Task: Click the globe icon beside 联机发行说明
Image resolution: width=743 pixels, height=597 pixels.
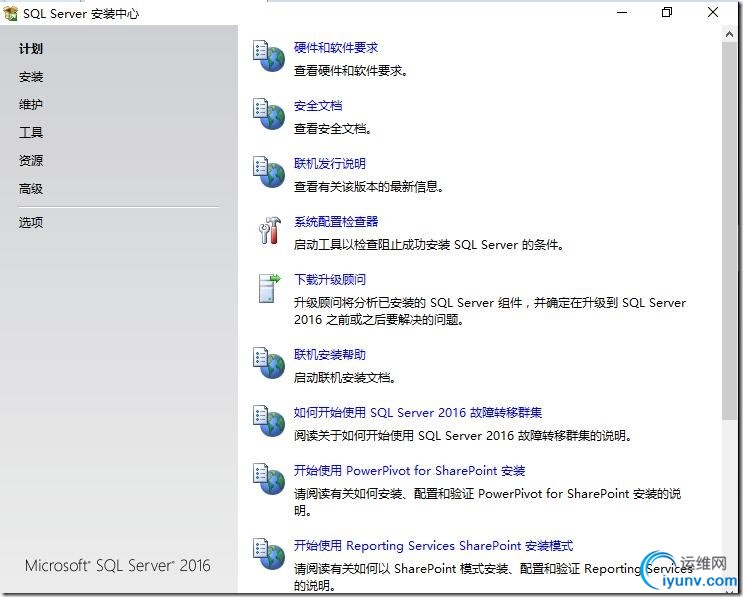Action: click(269, 172)
